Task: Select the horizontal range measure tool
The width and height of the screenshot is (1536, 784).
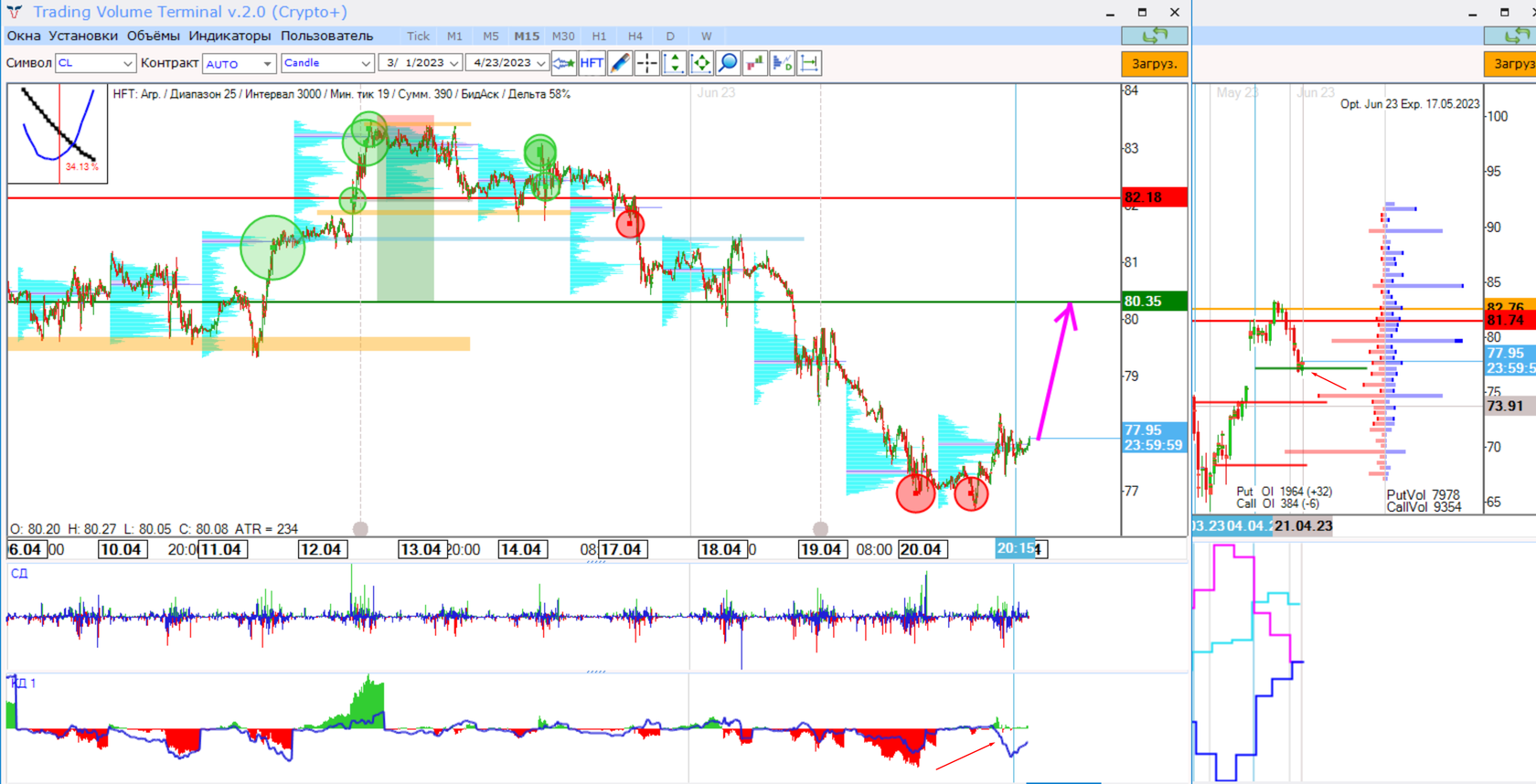Action: (x=809, y=63)
